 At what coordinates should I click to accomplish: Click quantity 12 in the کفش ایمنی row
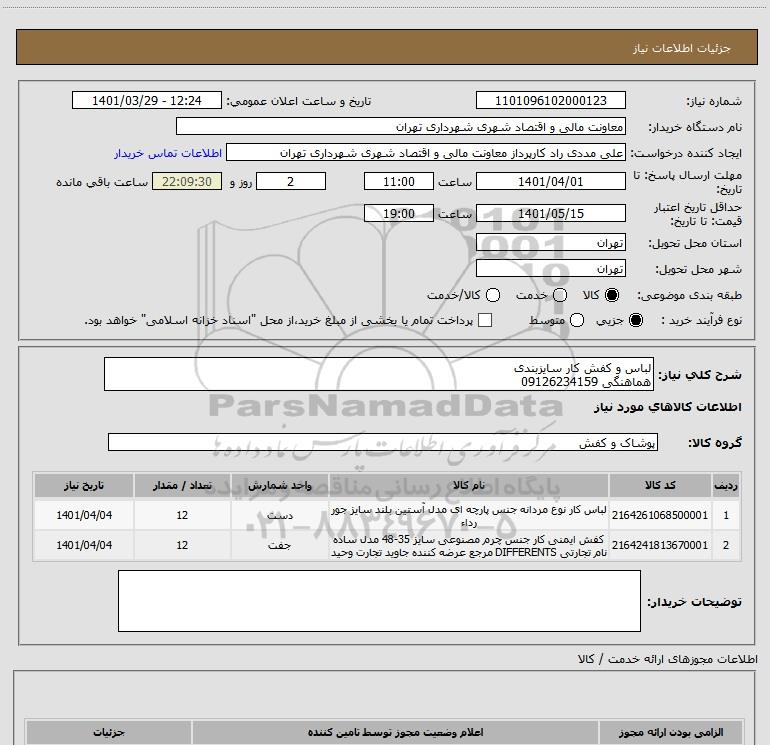click(182, 545)
